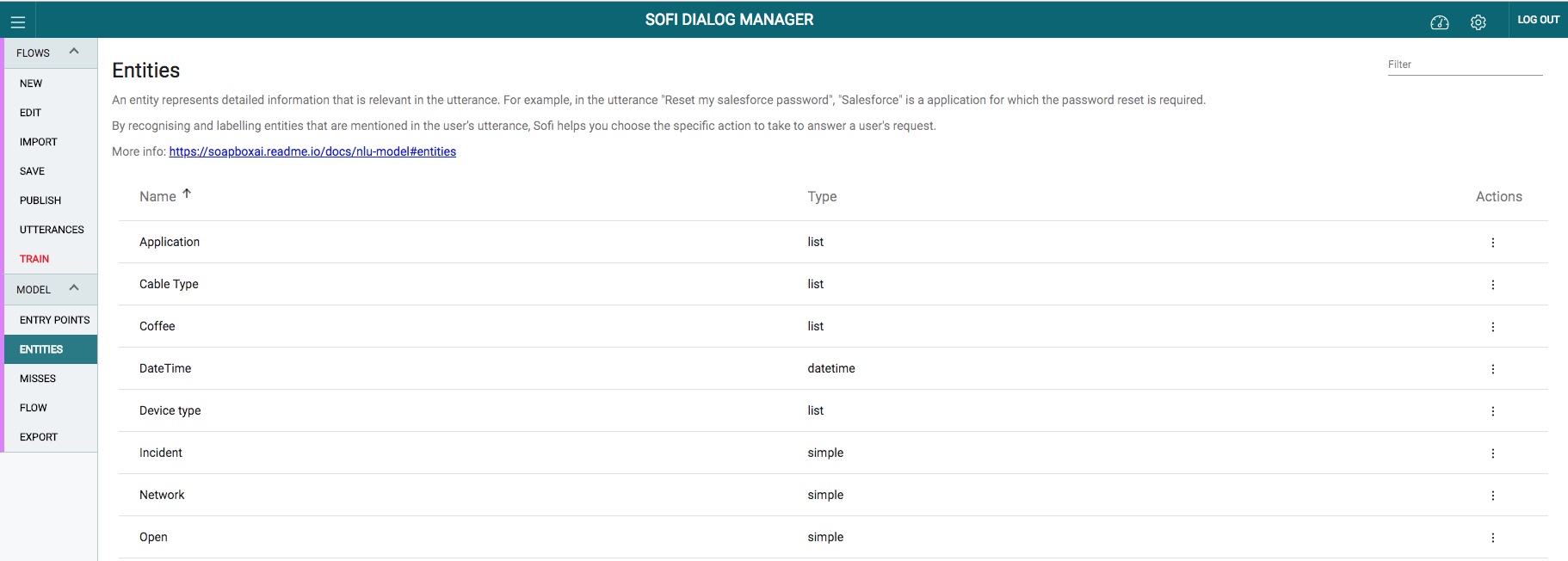This screenshot has height=561, width=1568.
Task: Click the simple type in Incident row
Action: (825, 453)
